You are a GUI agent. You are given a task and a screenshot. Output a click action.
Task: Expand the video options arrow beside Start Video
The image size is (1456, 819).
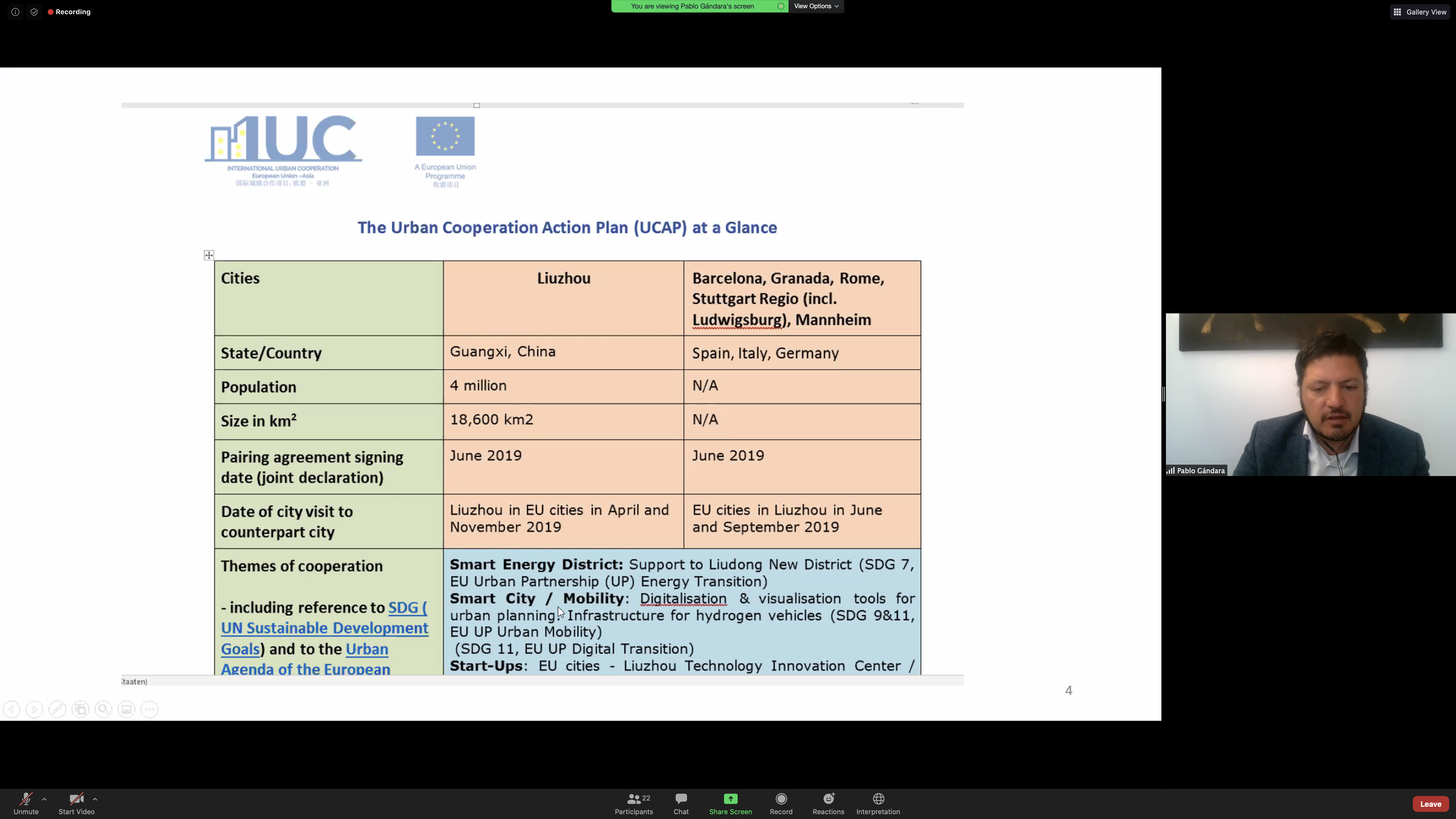point(95,799)
